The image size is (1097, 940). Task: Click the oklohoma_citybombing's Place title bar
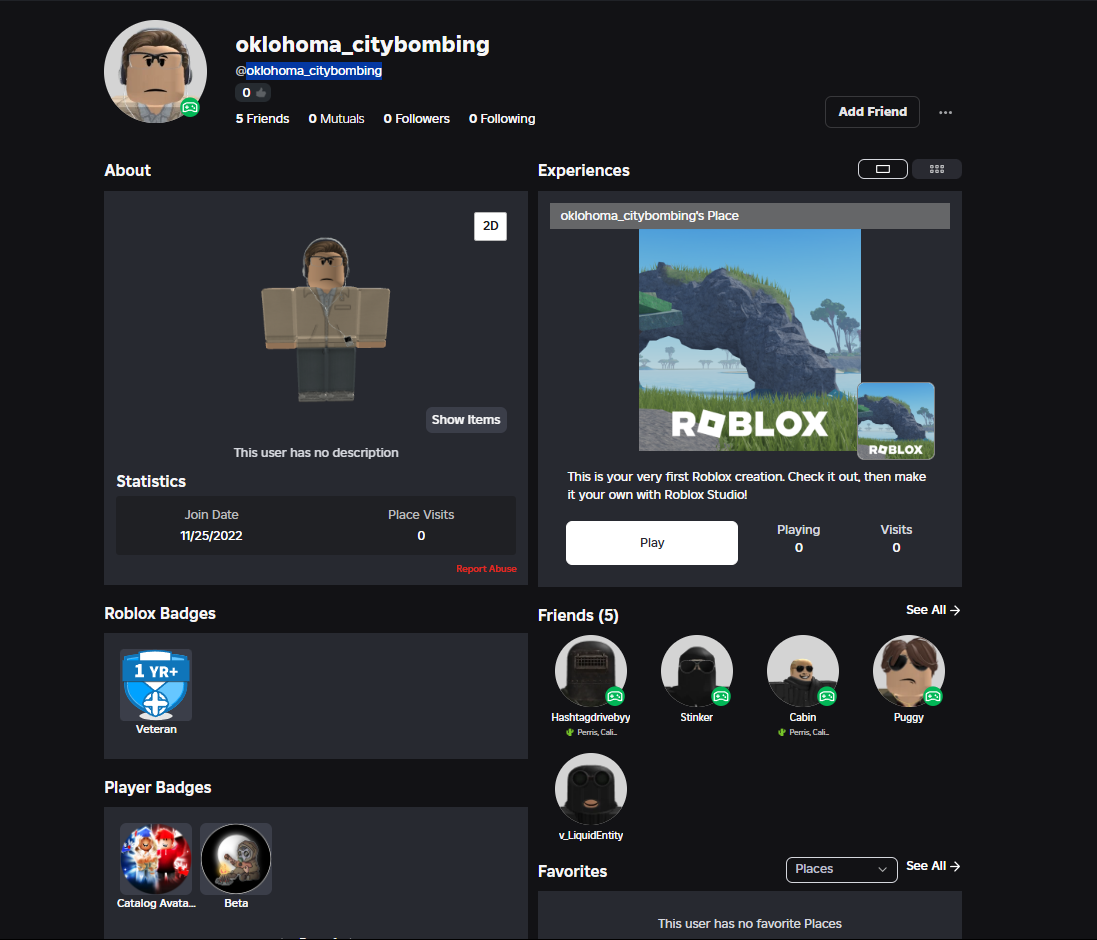point(750,216)
